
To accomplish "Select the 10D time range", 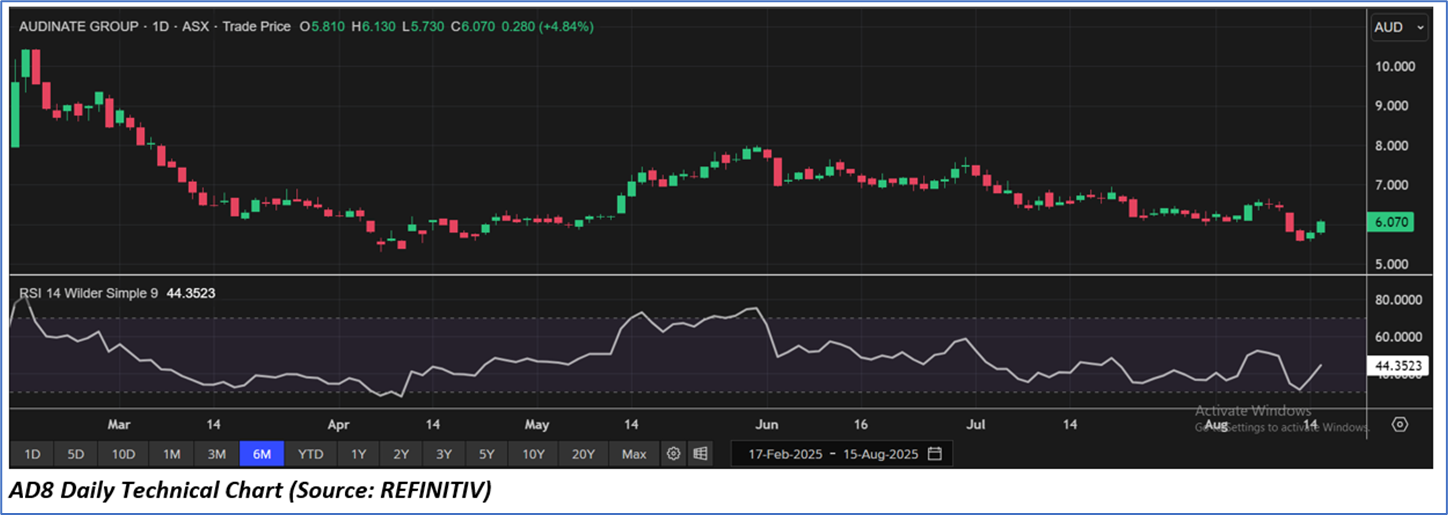I will pyautogui.click(x=123, y=454).
